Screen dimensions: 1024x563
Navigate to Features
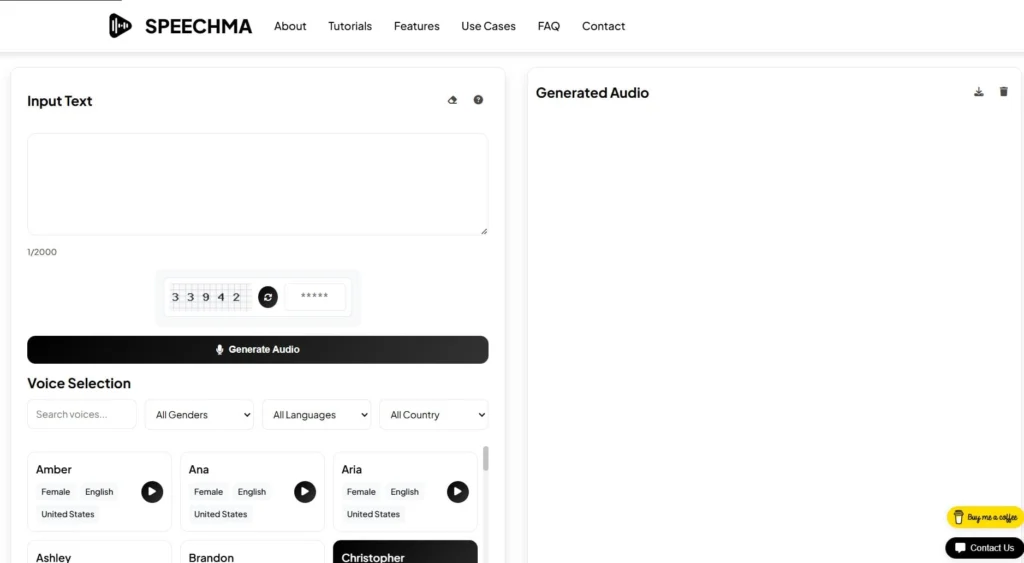pyautogui.click(x=417, y=26)
